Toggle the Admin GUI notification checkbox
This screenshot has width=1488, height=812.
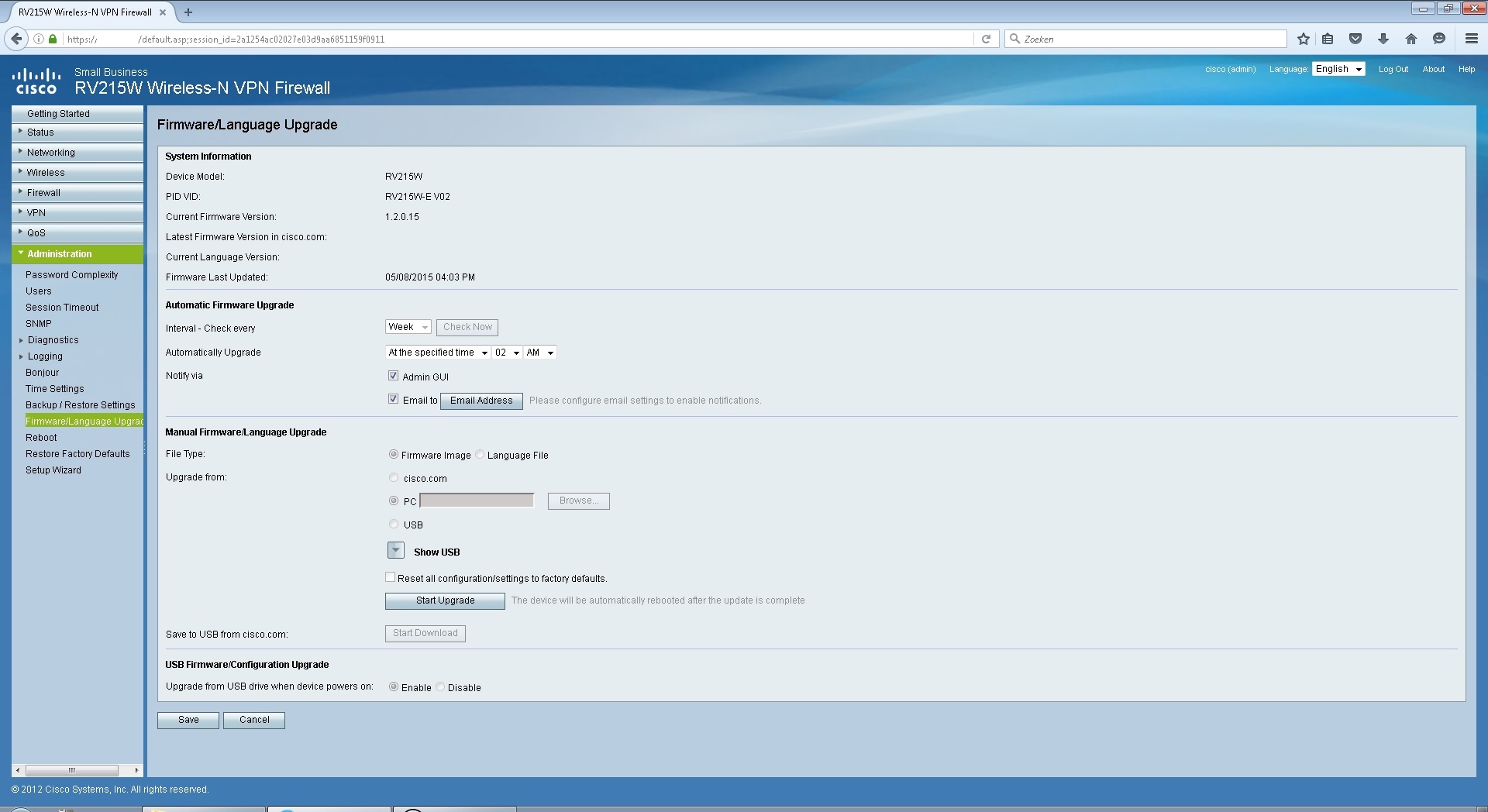tap(393, 376)
